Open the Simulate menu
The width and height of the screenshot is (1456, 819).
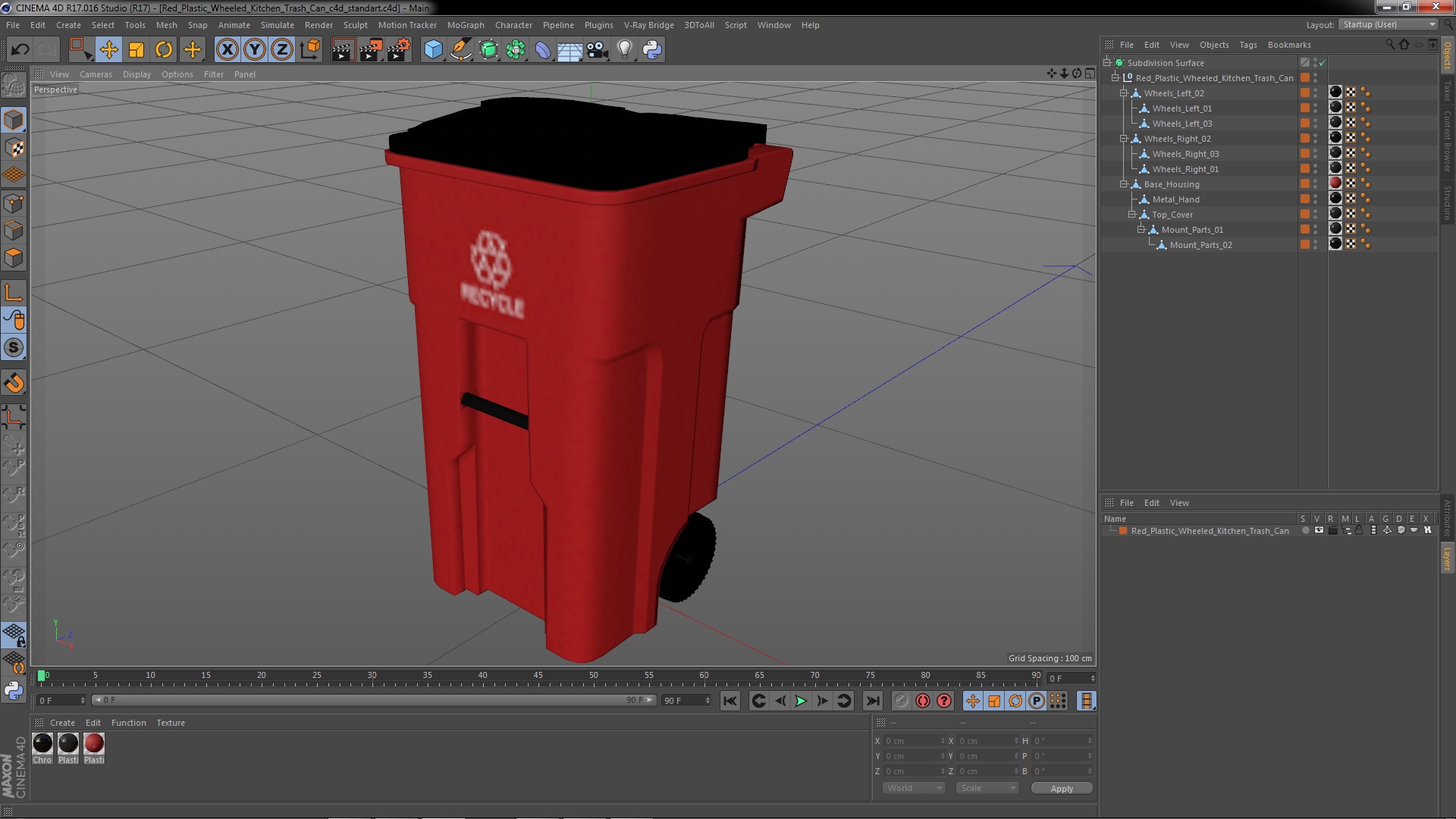coord(278,25)
